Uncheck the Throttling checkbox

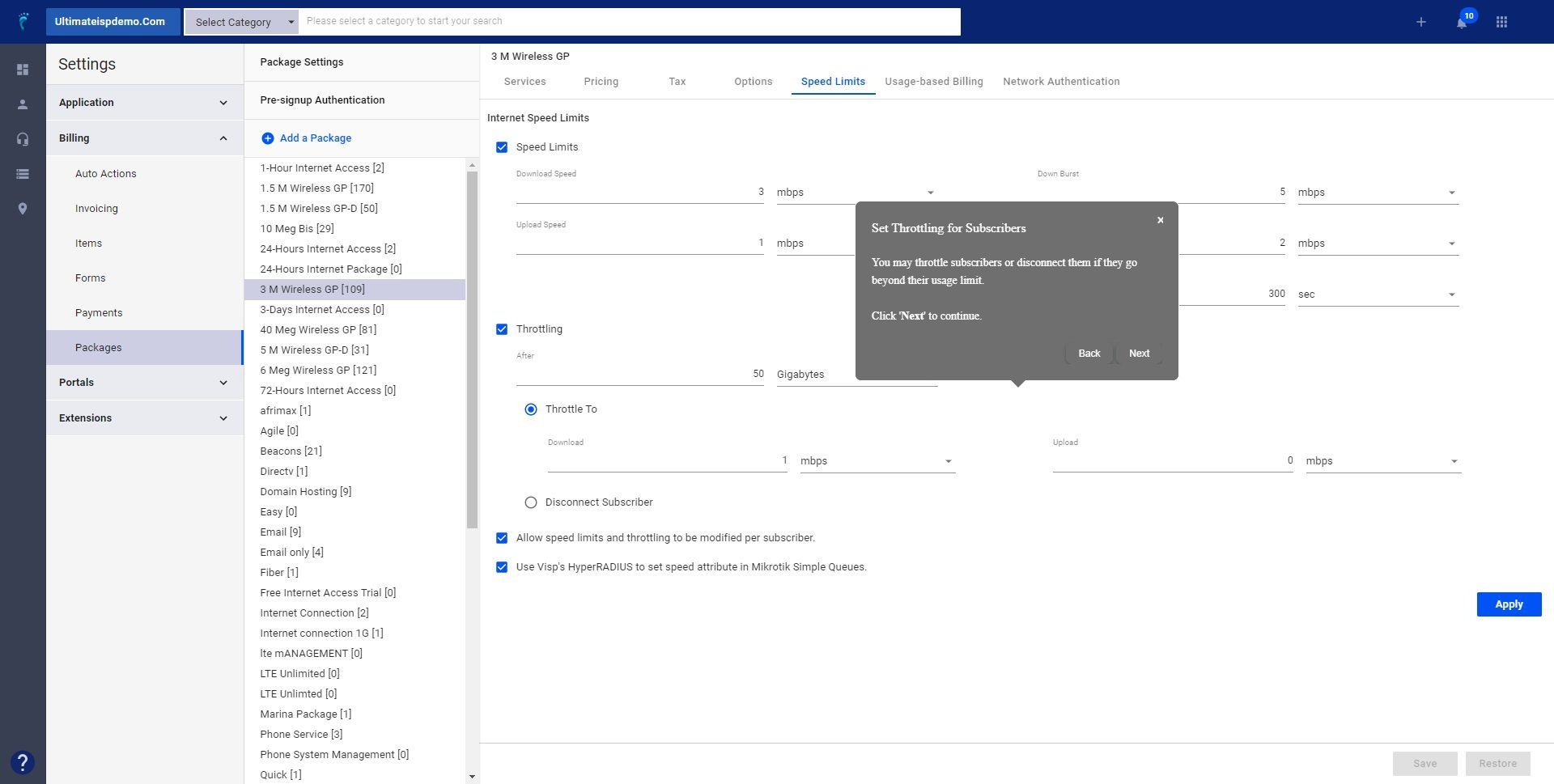click(502, 329)
